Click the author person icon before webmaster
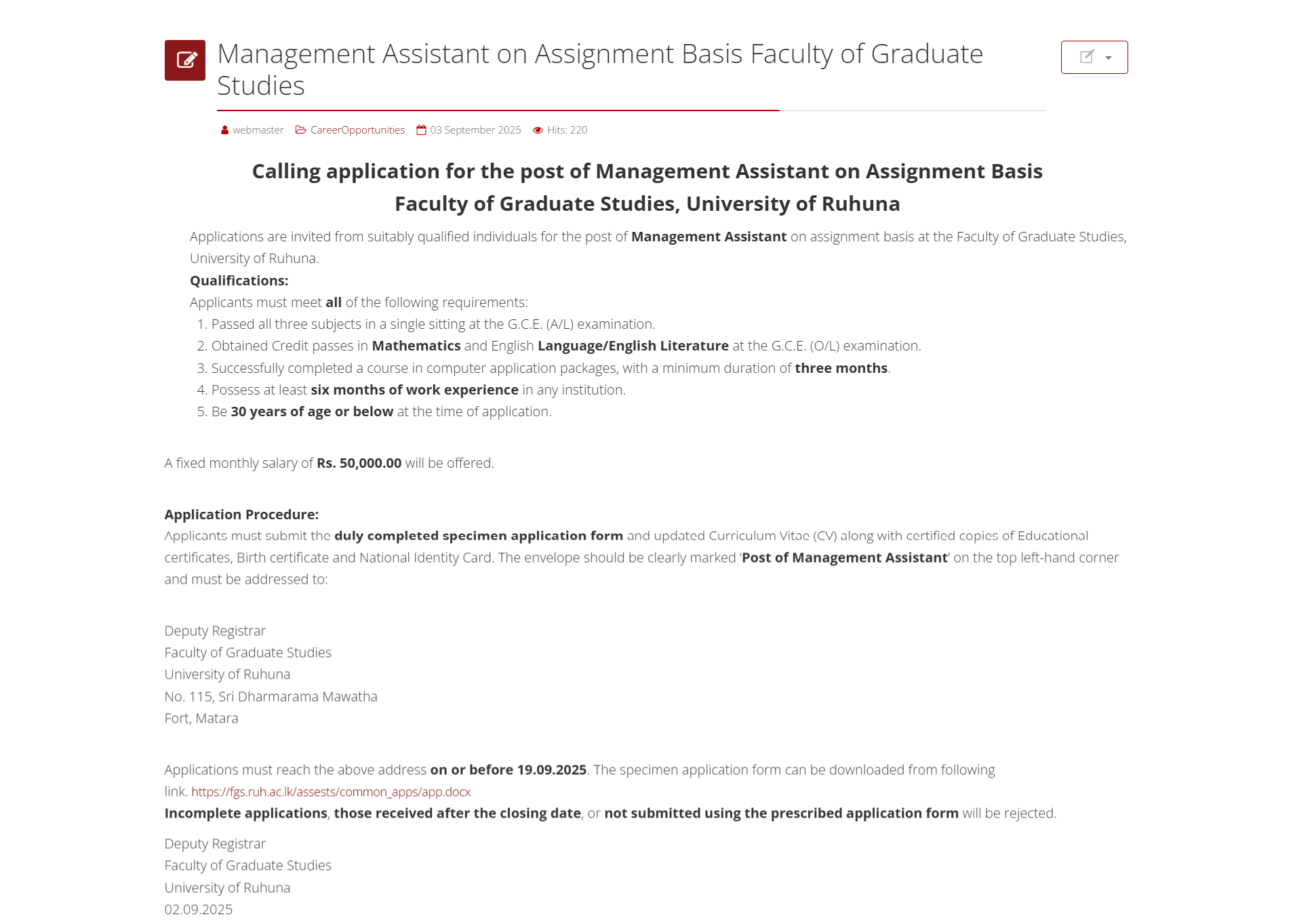Viewport: 1295px width, 924px height. tap(224, 129)
